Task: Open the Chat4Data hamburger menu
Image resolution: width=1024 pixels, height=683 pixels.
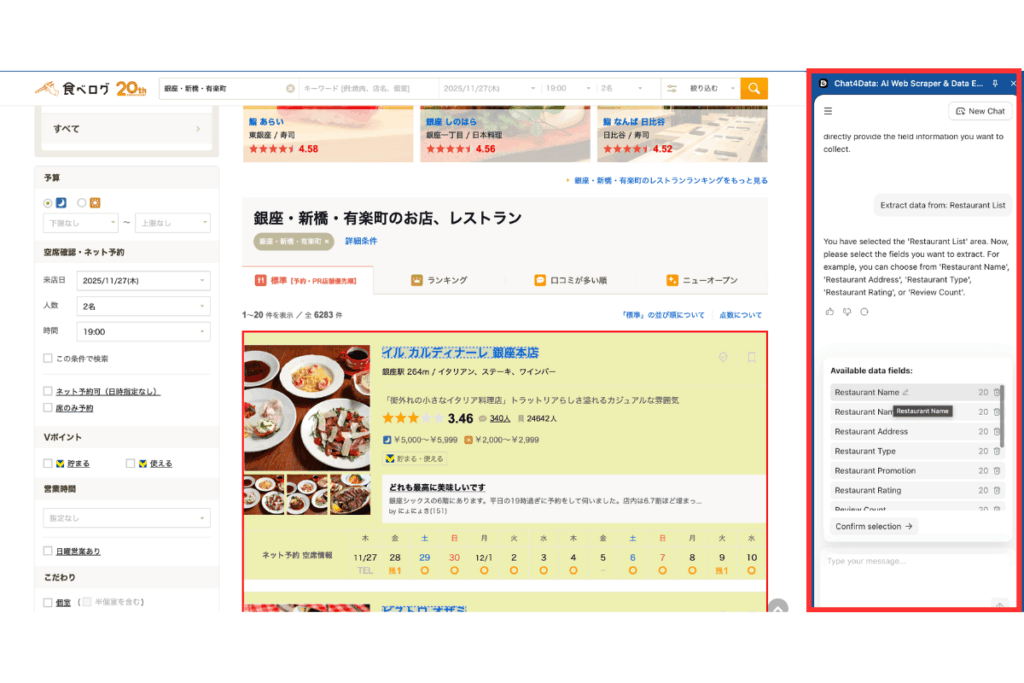Action: 828,111
